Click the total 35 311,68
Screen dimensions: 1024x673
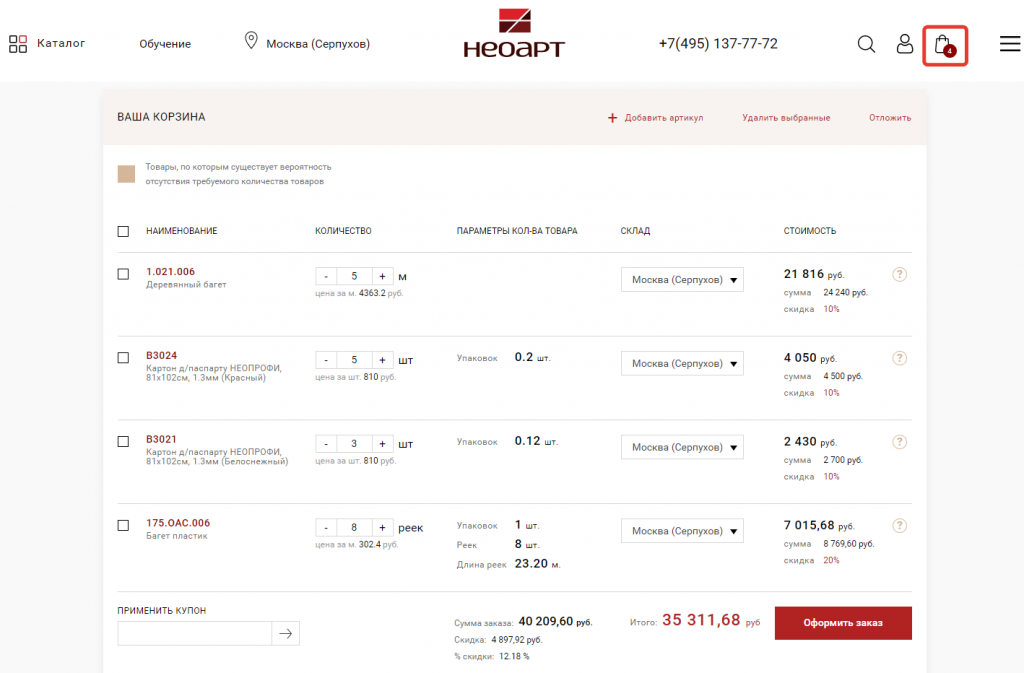[701, 620]
